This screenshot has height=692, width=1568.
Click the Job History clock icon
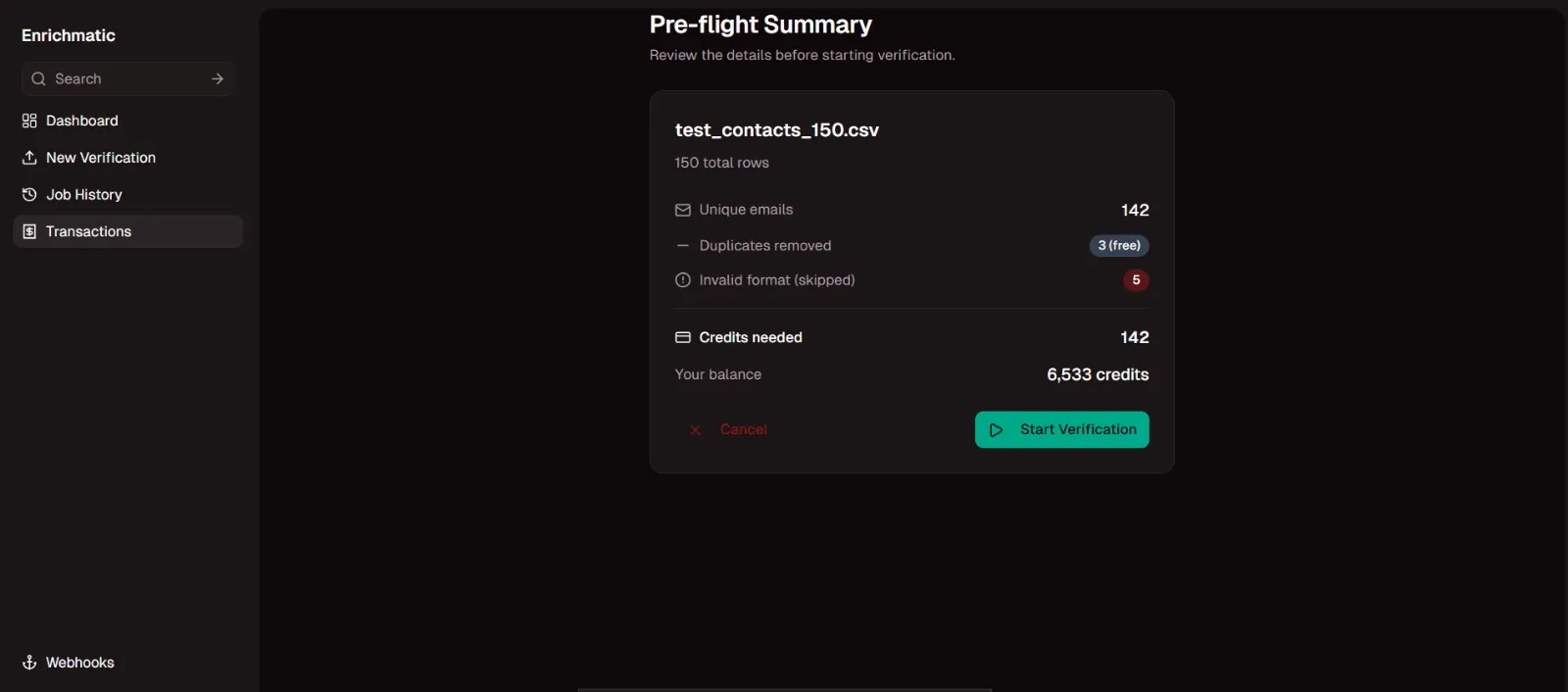[x=29, y=195]
